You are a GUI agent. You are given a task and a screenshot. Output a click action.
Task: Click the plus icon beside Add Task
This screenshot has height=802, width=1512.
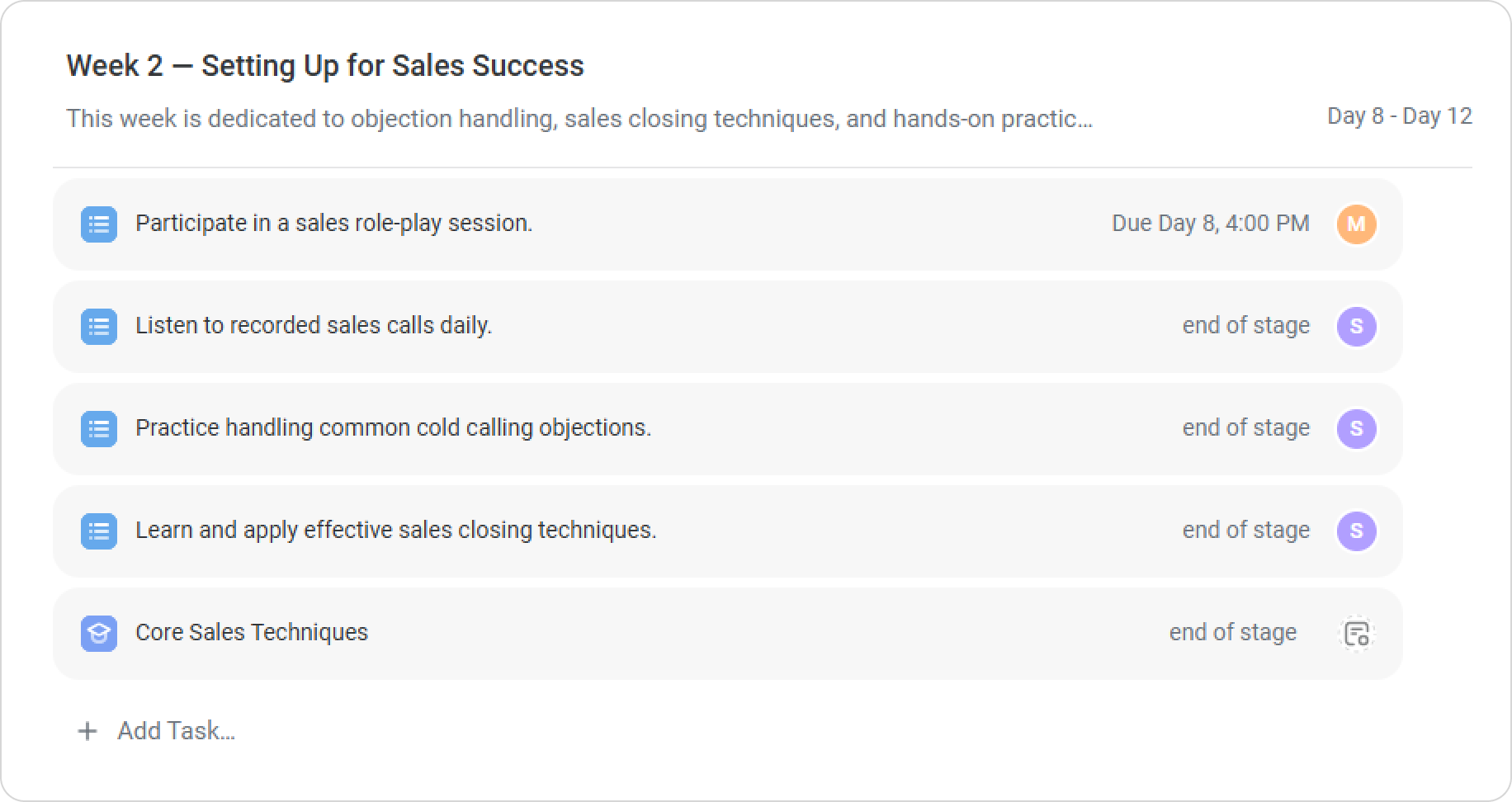point(87,731)
